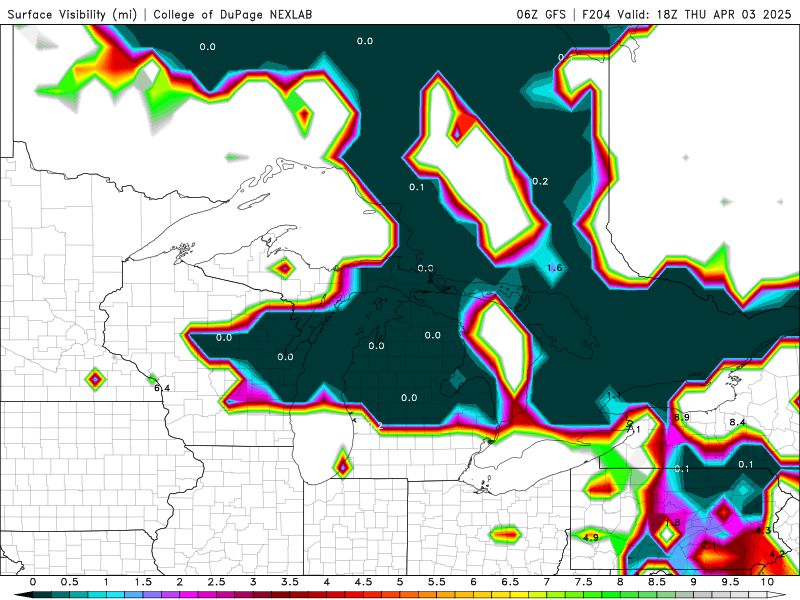Screen dimensions: 800x600
Task: Click the 3.5 label on the color legend
Action: click(290, 582)
